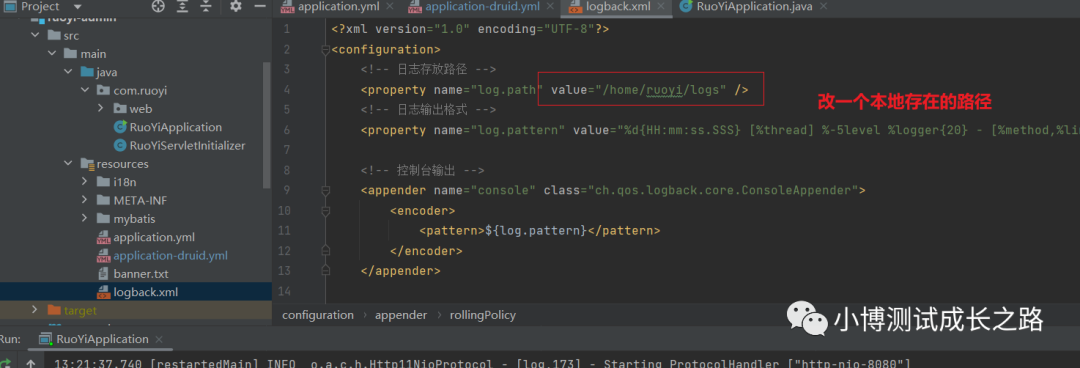Collapse the src folder chevron
This screenshot has width=1080, height=368.
point(35,35)
